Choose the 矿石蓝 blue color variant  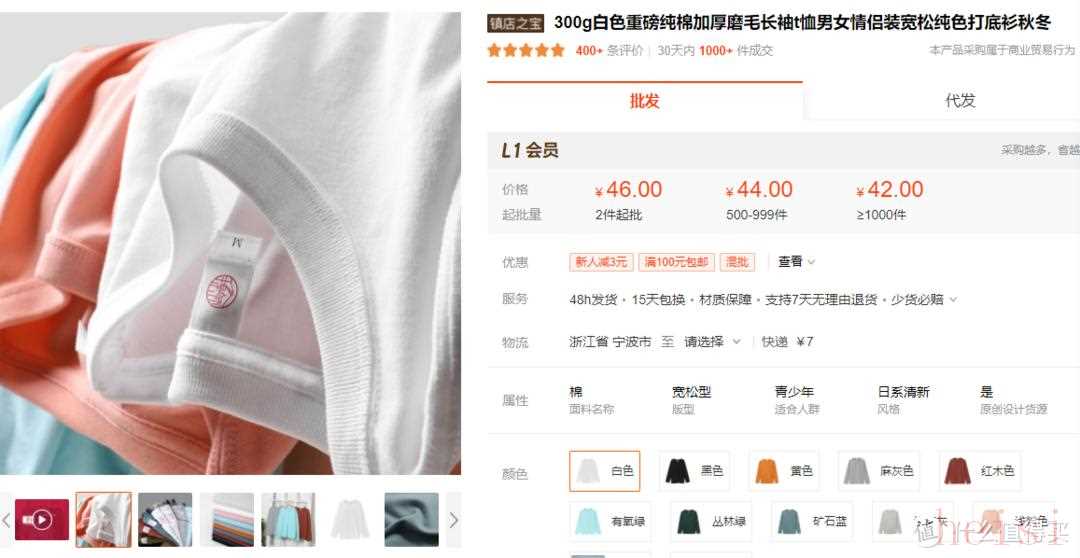point(812,521)
